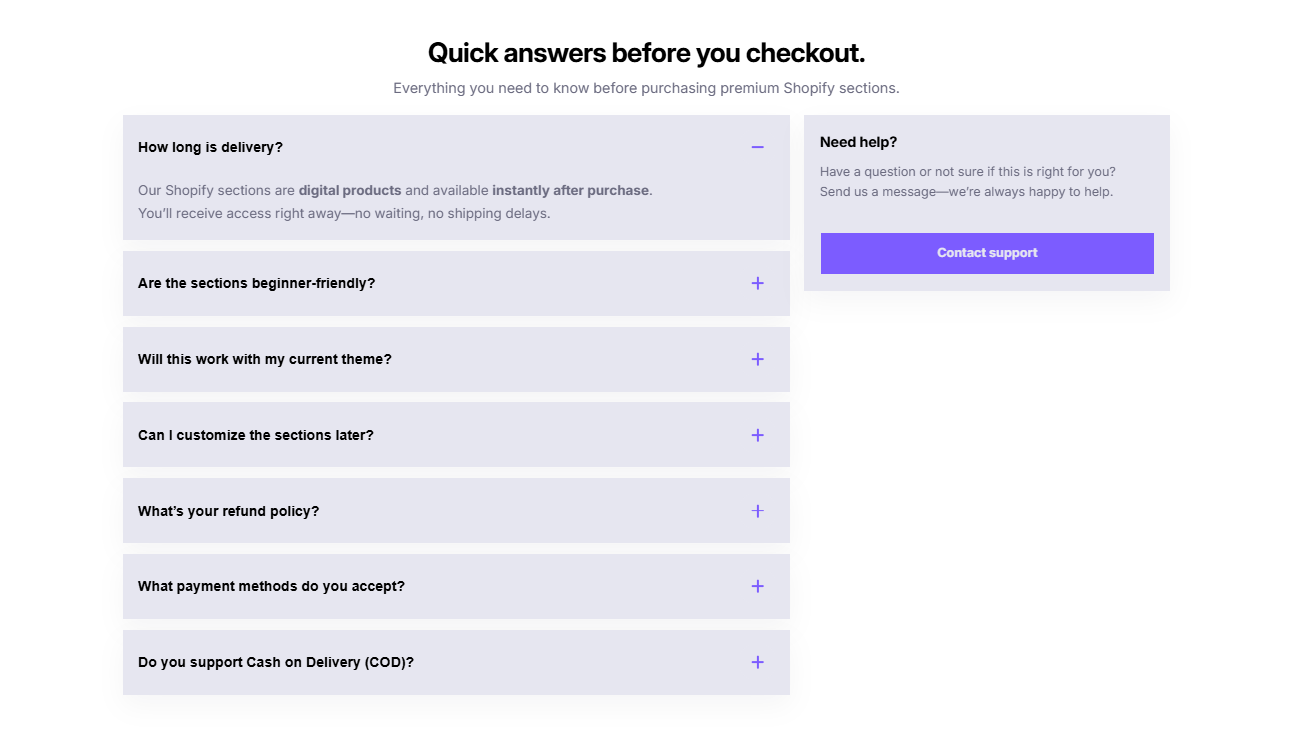1300x731 pixels.
Task: Click the plus icon on the theme compatibility row
Action: [x=757, y=359]
